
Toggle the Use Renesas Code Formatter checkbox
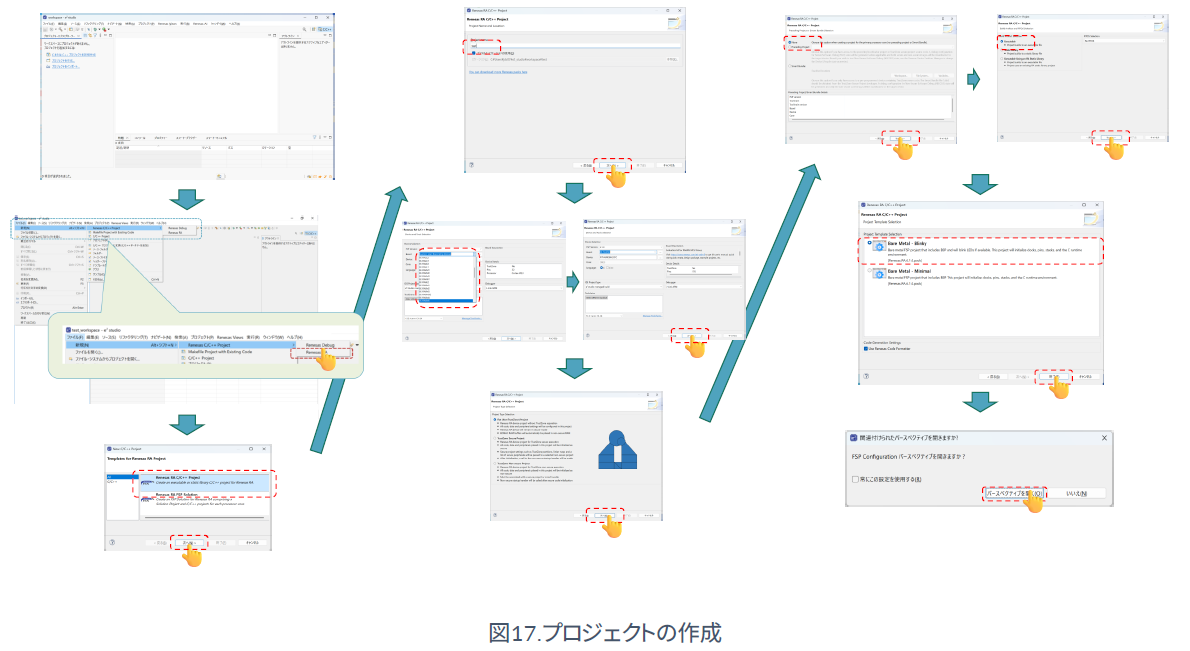866,349
